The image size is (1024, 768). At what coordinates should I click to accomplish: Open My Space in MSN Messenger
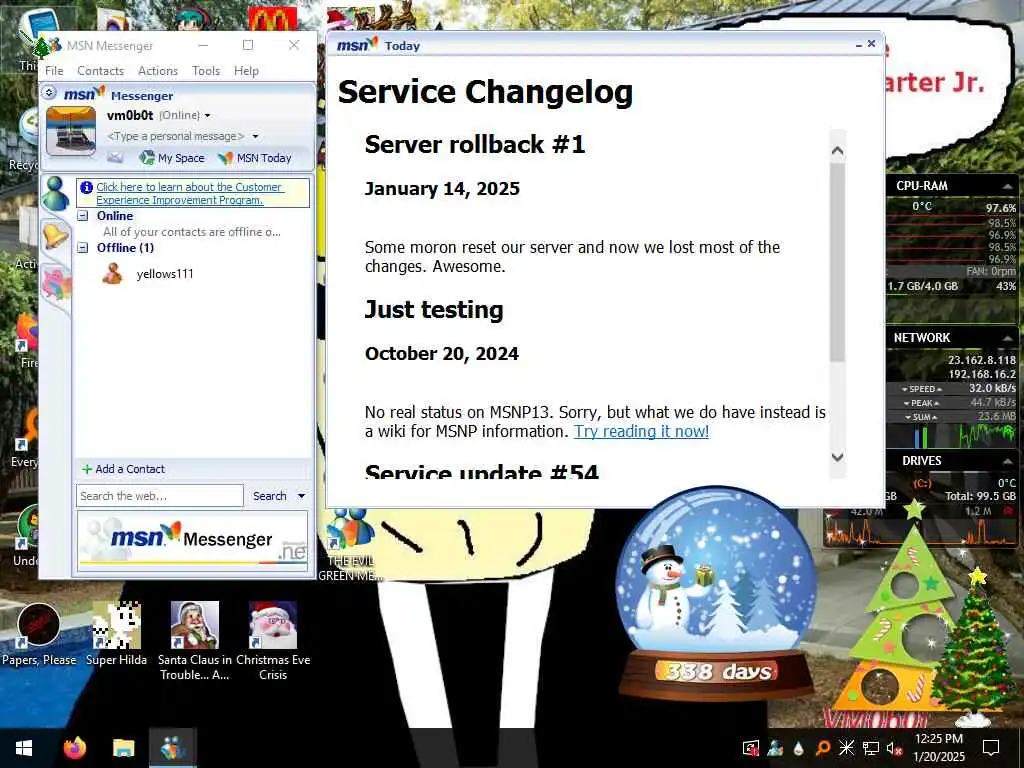click(x=172, y=157)
